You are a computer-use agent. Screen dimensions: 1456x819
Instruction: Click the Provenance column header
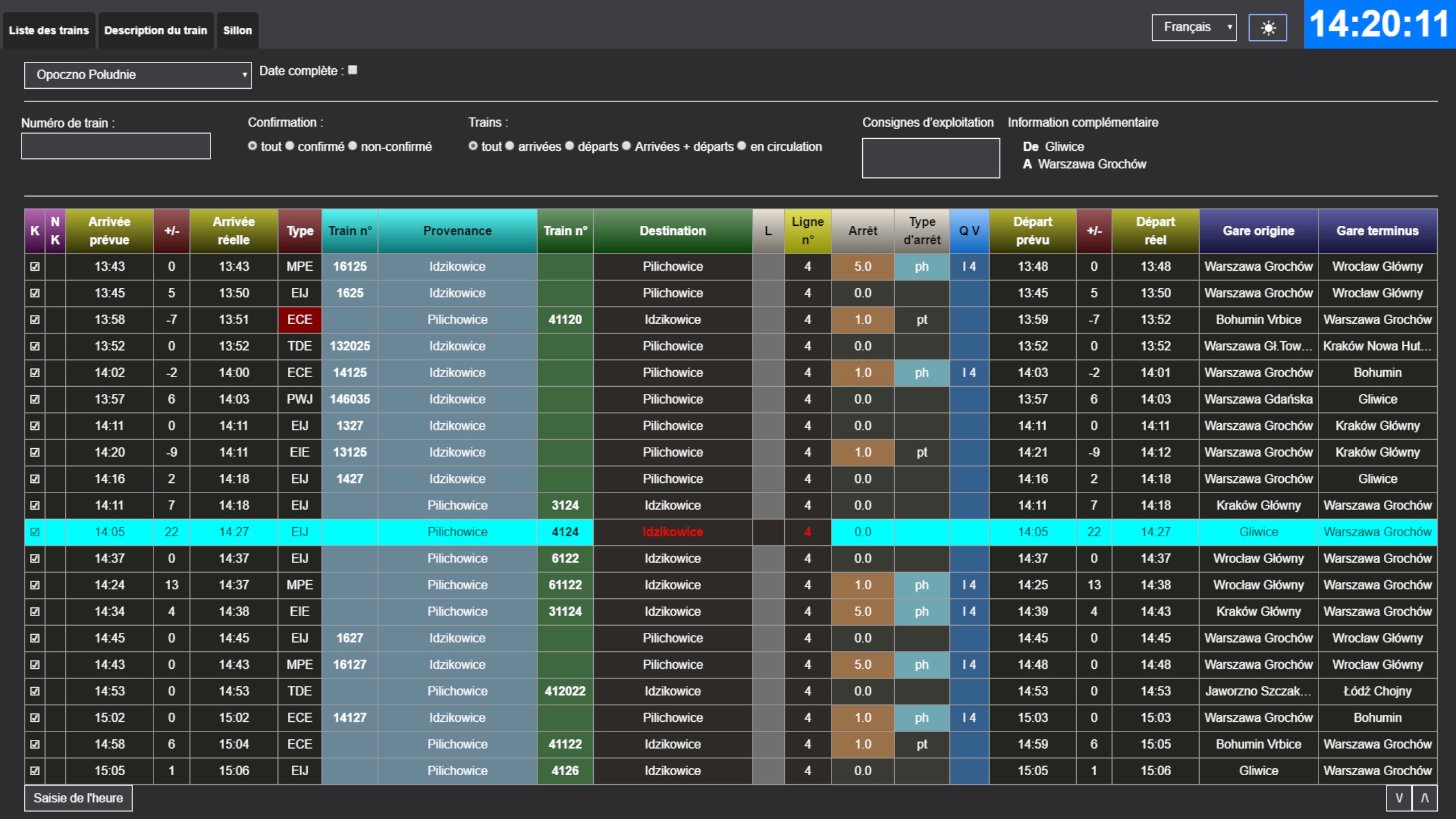pos(457,231)
